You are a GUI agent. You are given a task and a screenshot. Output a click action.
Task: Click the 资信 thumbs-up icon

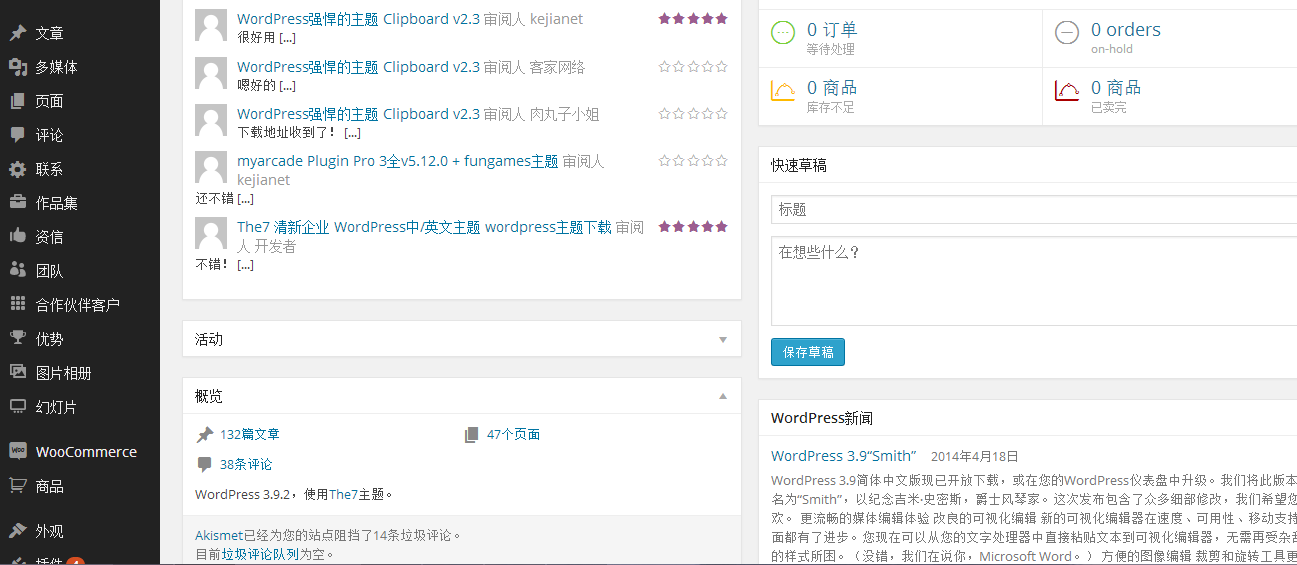coord(17,237)
